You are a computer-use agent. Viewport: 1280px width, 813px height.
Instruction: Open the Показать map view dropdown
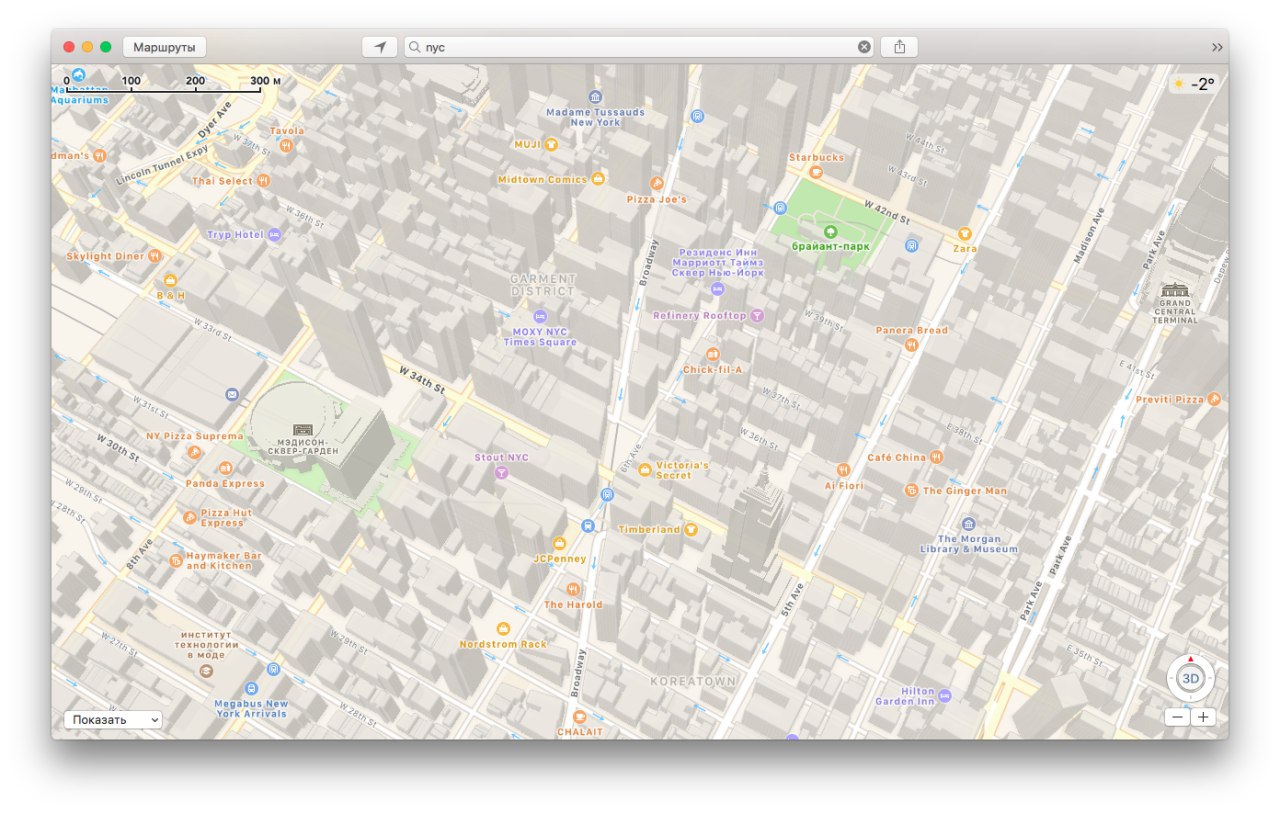tap(113, 719)
